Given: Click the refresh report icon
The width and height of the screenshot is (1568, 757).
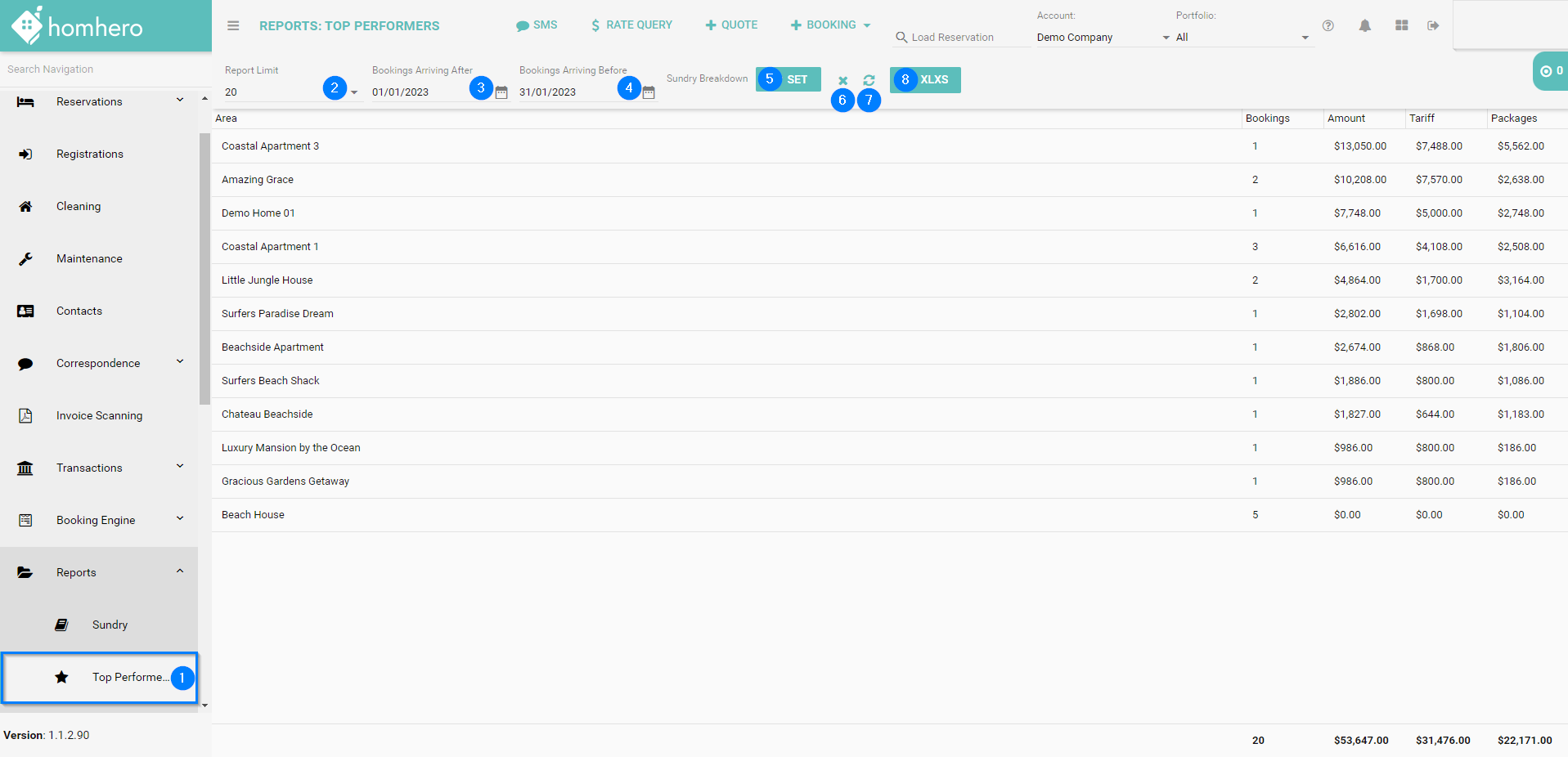Looking at the screenshot, I should click(869, 80).
